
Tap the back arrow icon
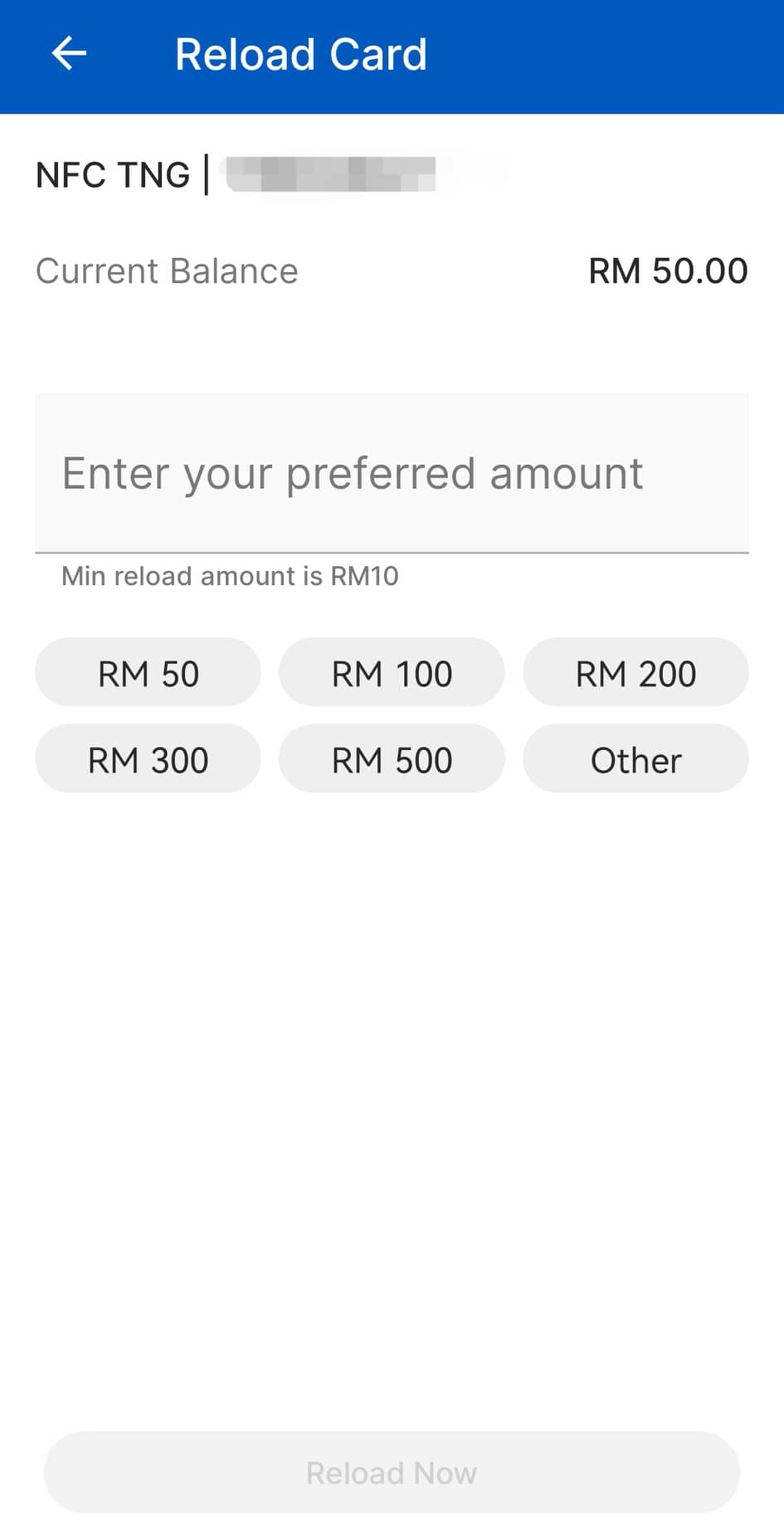(69, 54)
